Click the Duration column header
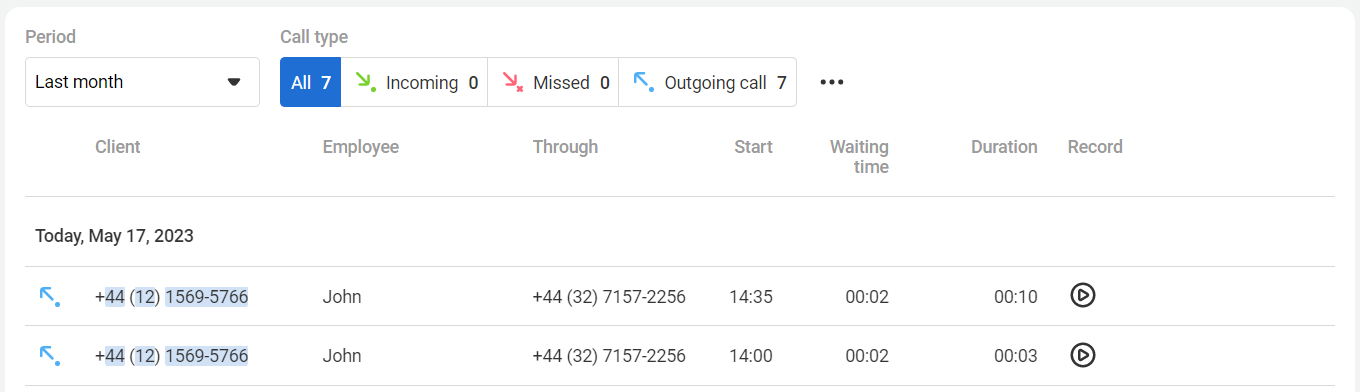Image resolution: width=1360 pixels, height=392 pixels. pos(1004,147)
